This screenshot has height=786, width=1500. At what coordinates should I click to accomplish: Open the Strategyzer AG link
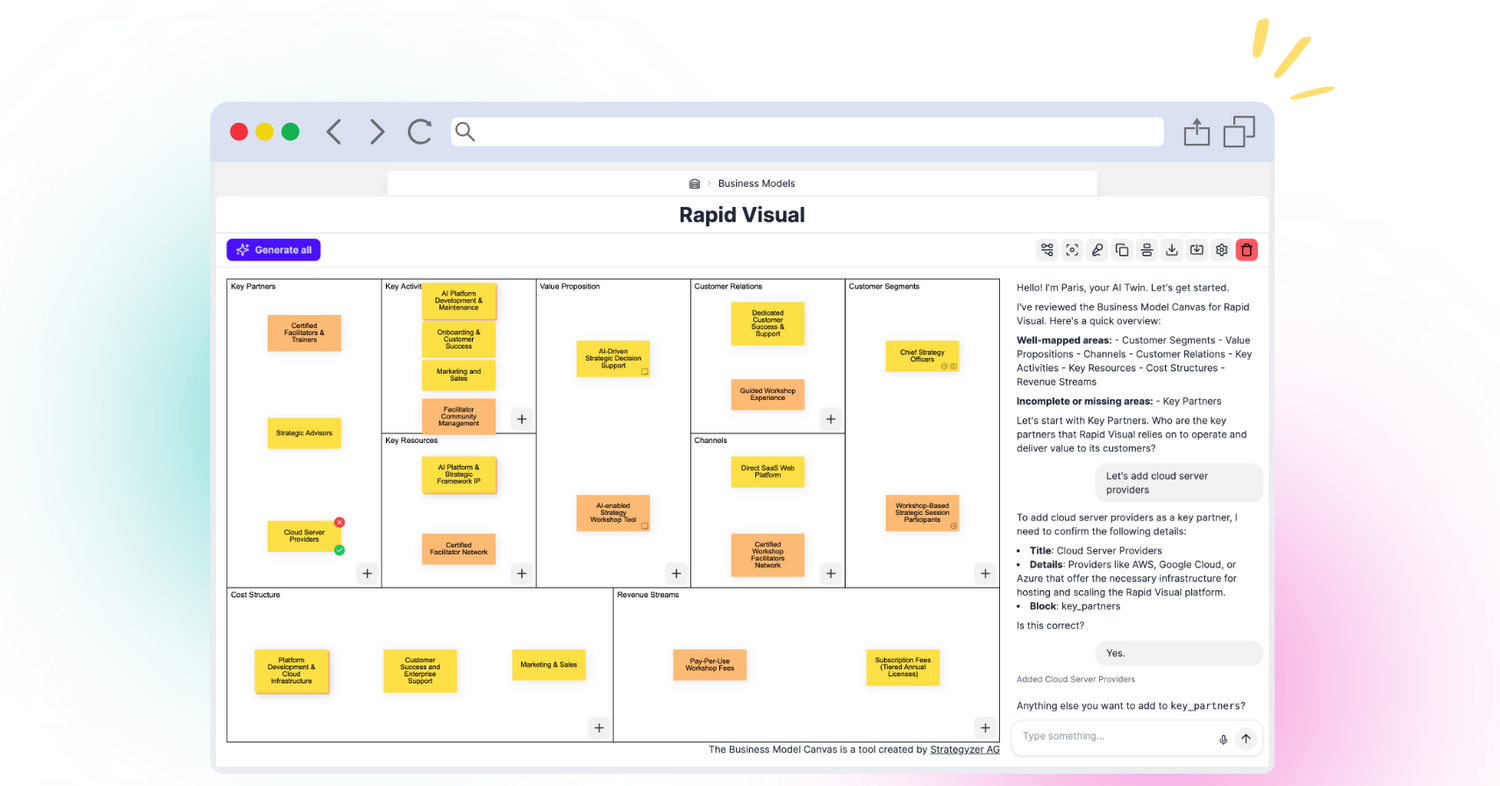click(x=964, y=749)
